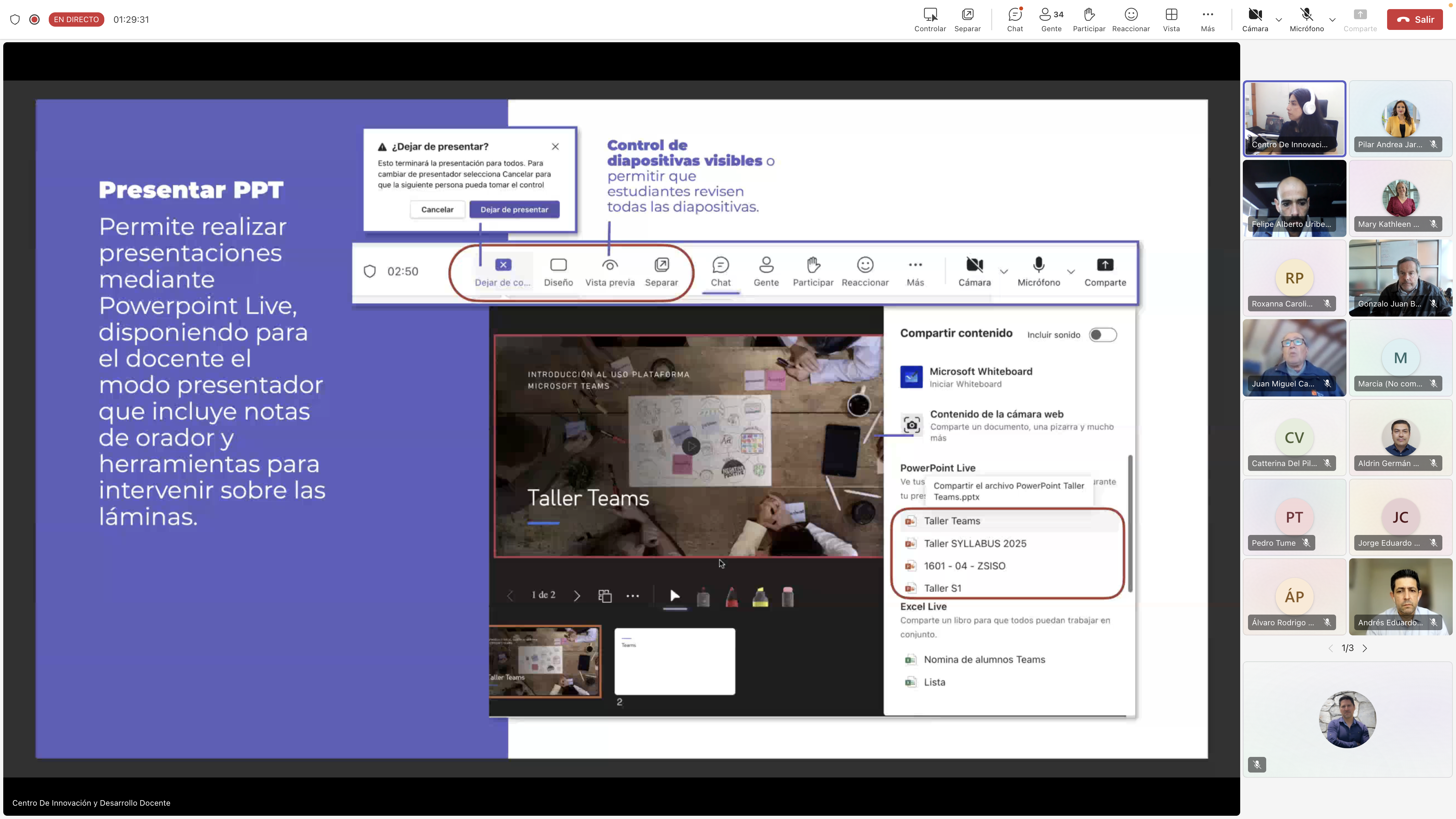Click the greyed-out Comparte button in the top toolbar
The image size is (1456, 819).
1360,19
